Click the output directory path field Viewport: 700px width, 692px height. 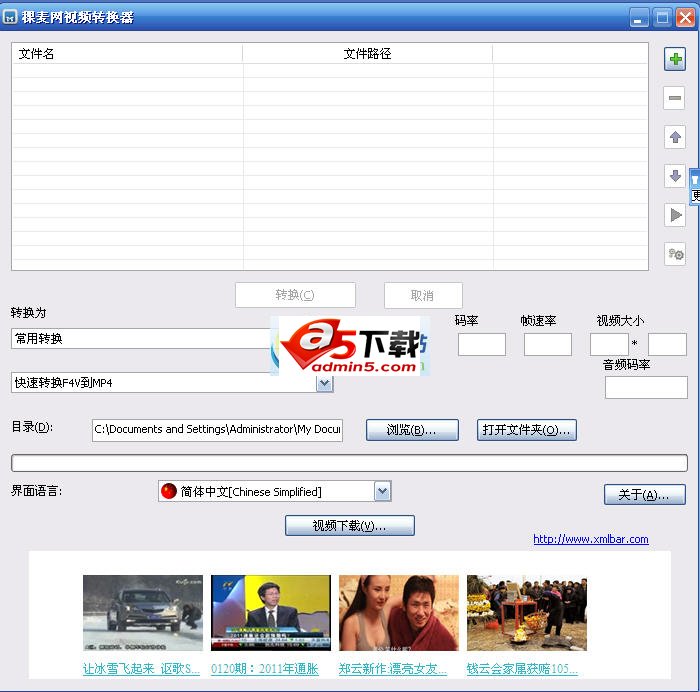[x=217, y=430]
